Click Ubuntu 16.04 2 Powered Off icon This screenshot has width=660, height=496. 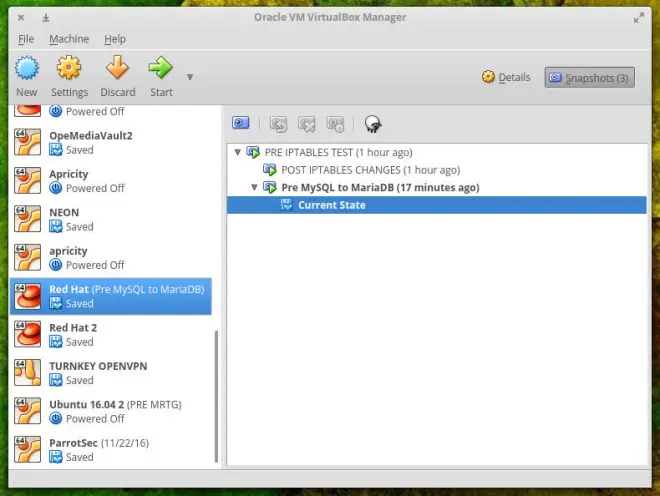coord(56,419)
